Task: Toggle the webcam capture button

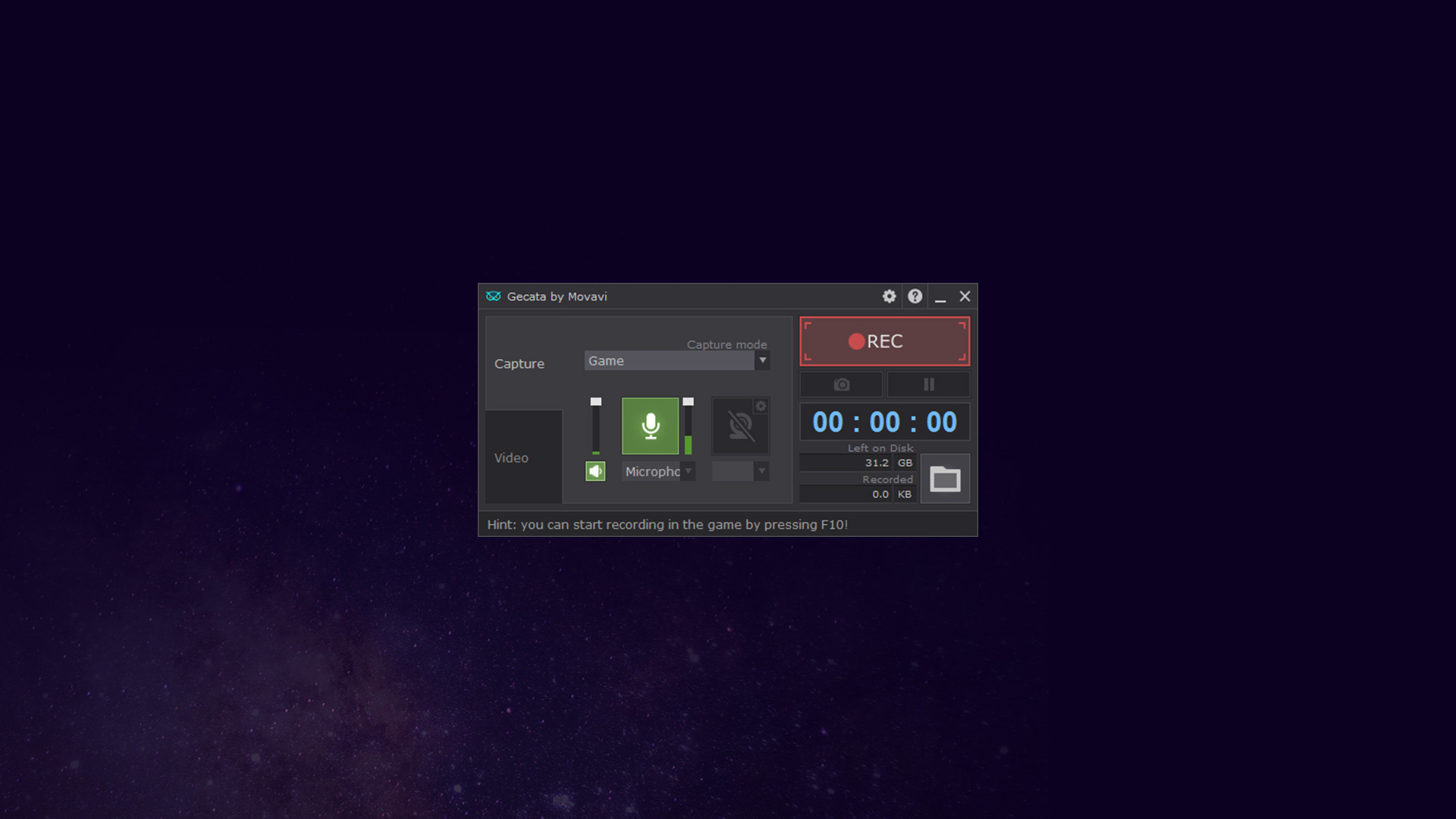Action: (741, 426)
